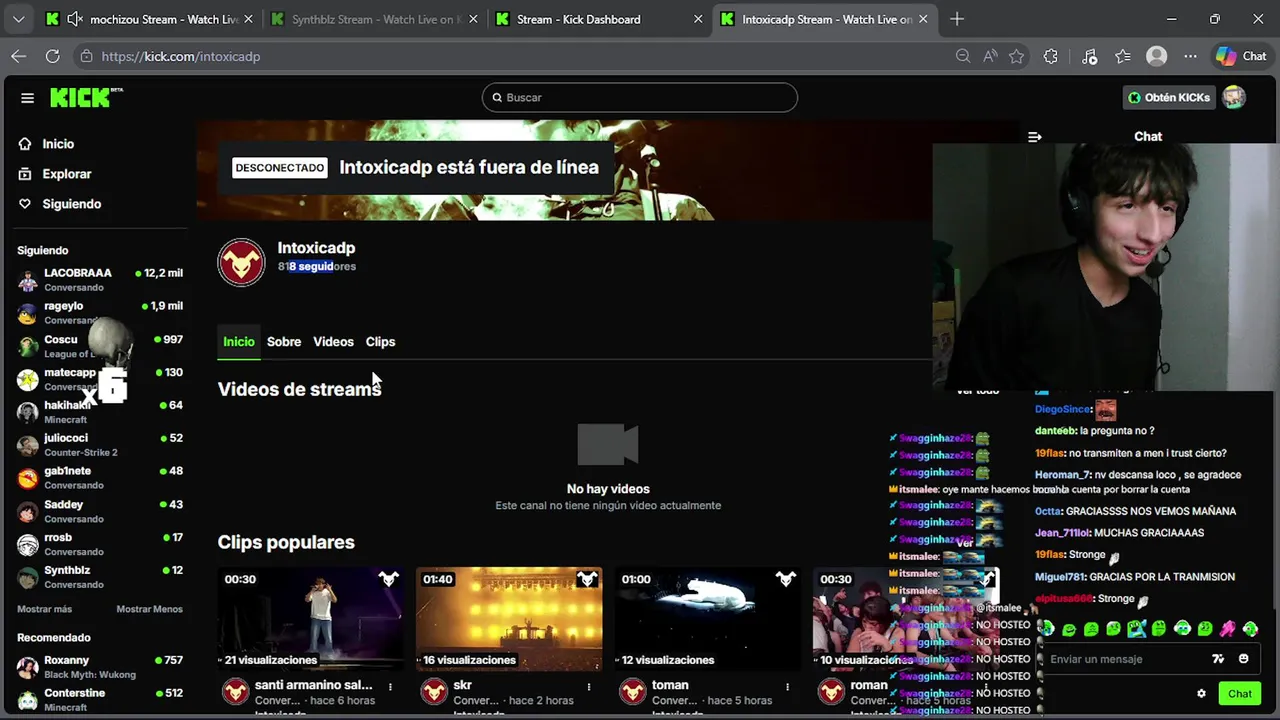Switch to the mochizou Stream browser tab
Screen dimensions: 1280x720
(x=150, y=19)
